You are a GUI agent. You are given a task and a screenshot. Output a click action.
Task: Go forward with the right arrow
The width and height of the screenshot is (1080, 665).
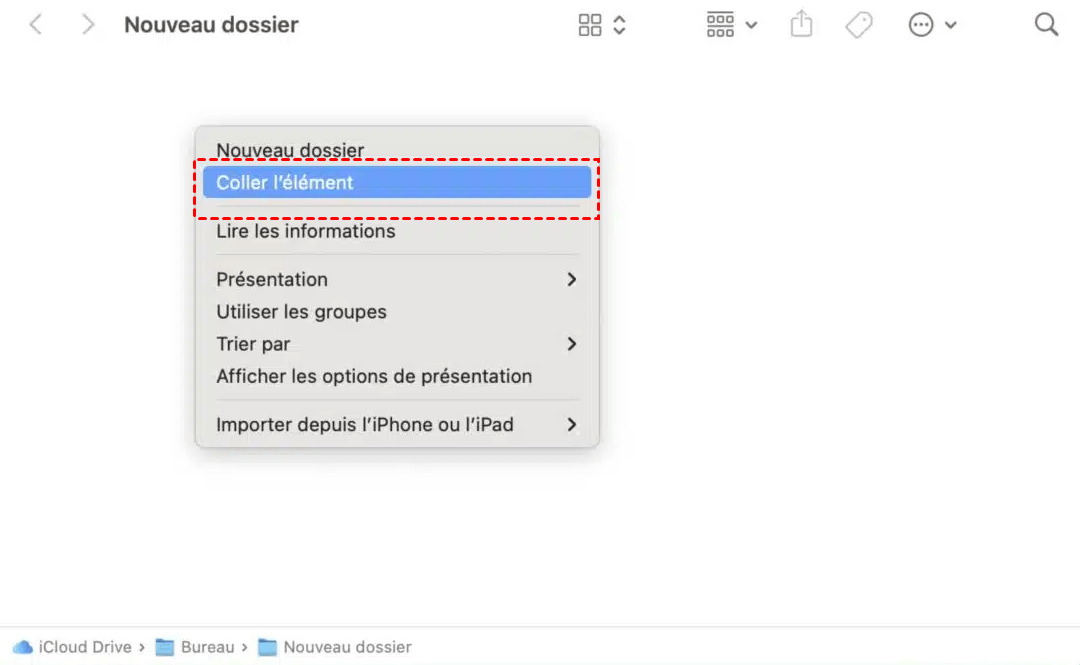point(88,25)
